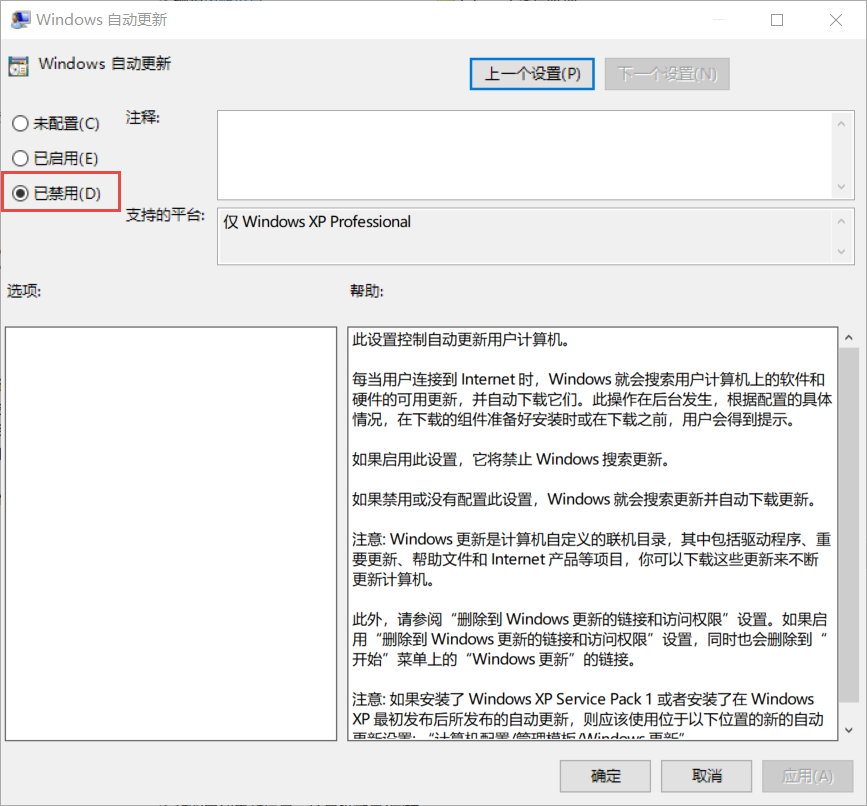867x806 pixels.
Task: Click the 注释 box scroll down arrow
Action: (842, 187)
